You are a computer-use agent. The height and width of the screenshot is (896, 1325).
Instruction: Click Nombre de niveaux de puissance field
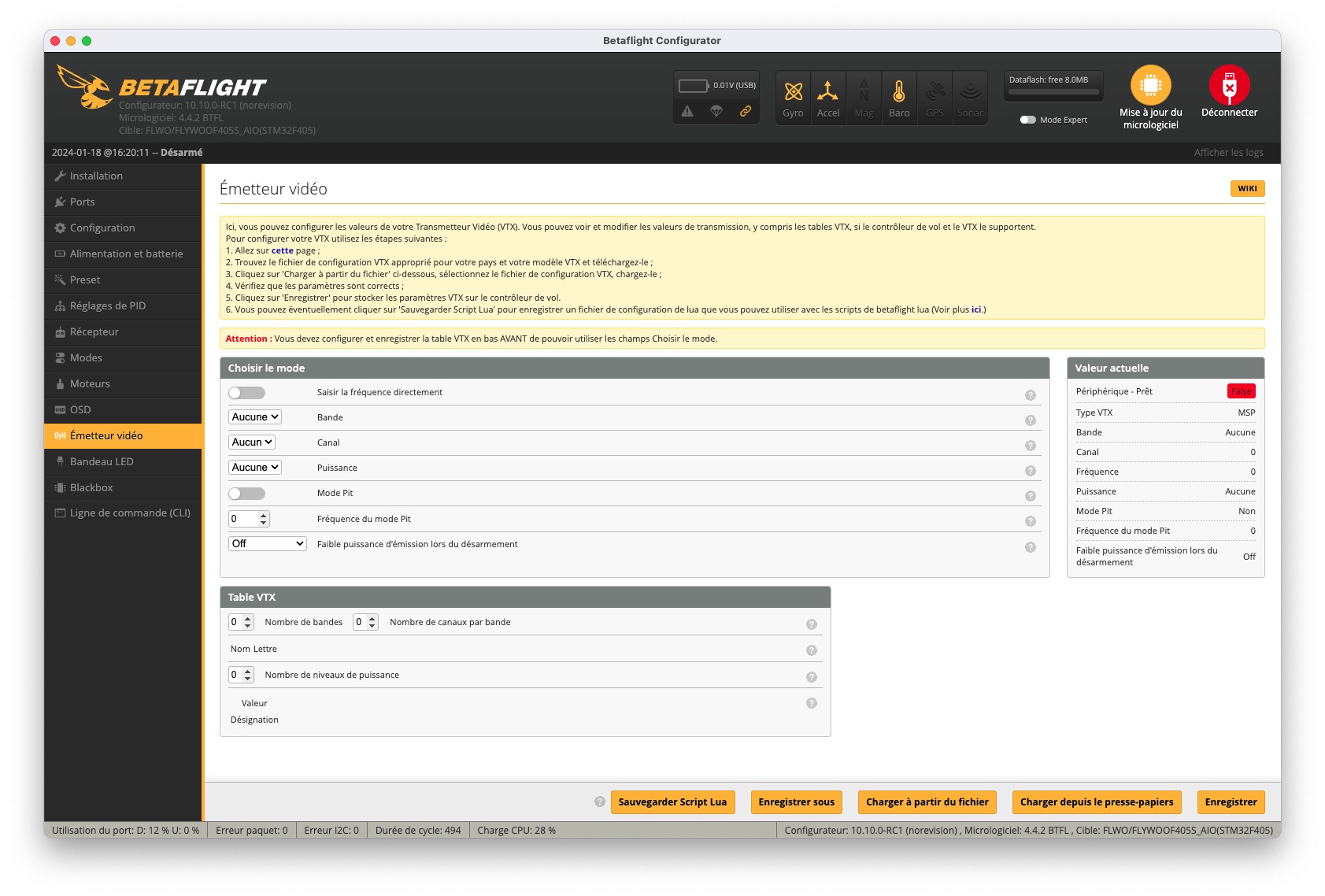pos(241,675)
